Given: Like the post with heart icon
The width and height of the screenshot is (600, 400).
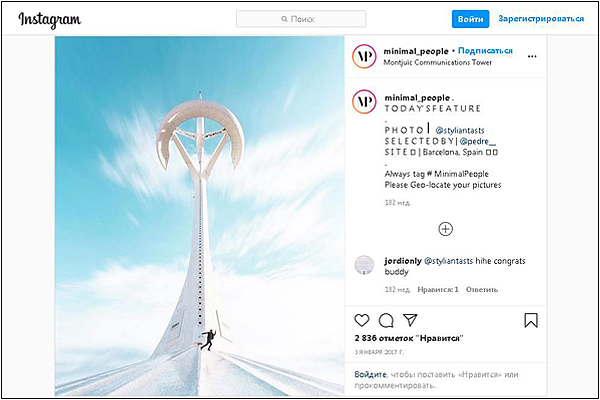Looking at the screenshot, I should pyautogui.click(x=362, y=320).
